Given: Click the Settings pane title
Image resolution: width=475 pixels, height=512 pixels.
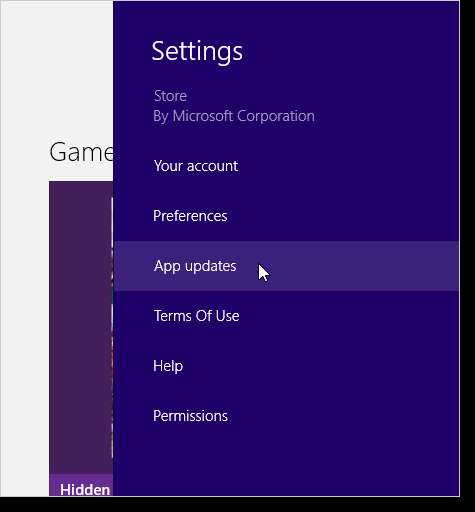Looking at the screenshot, I should coord(197,51).
